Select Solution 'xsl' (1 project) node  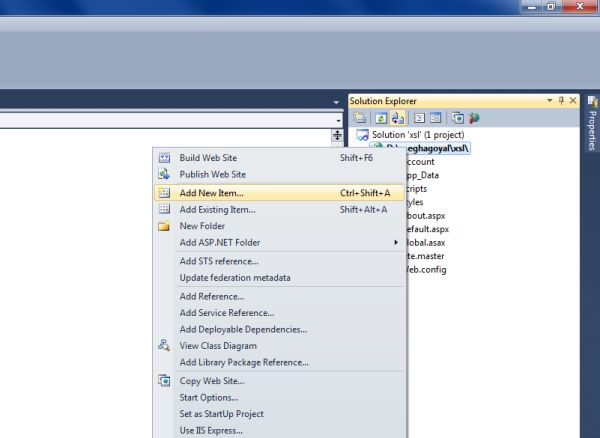(418, 135)
